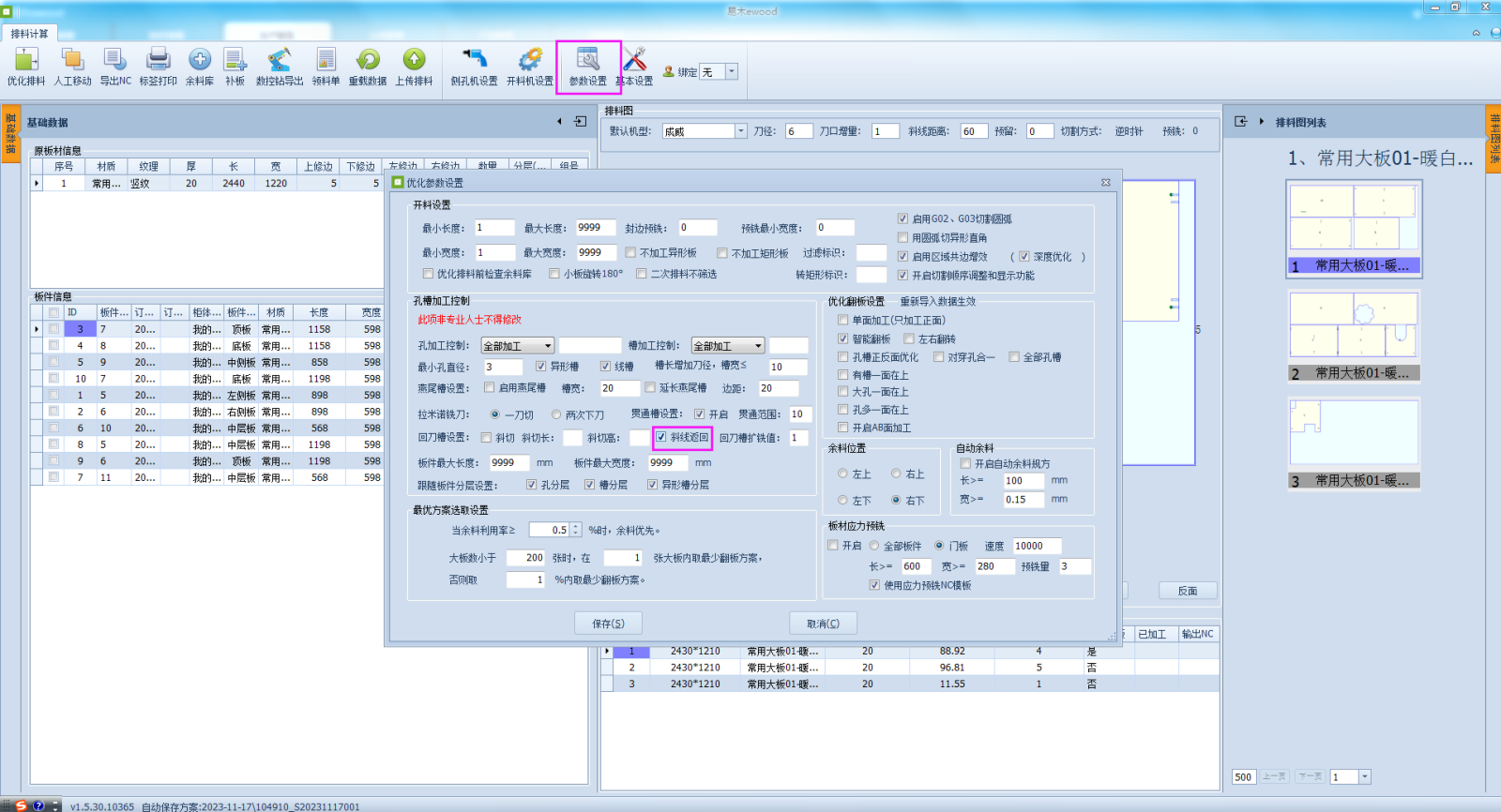This screenshot has height=812, width=1501.
Task: Click the pin icon in 基础数据 header
Action: [580, 121]
